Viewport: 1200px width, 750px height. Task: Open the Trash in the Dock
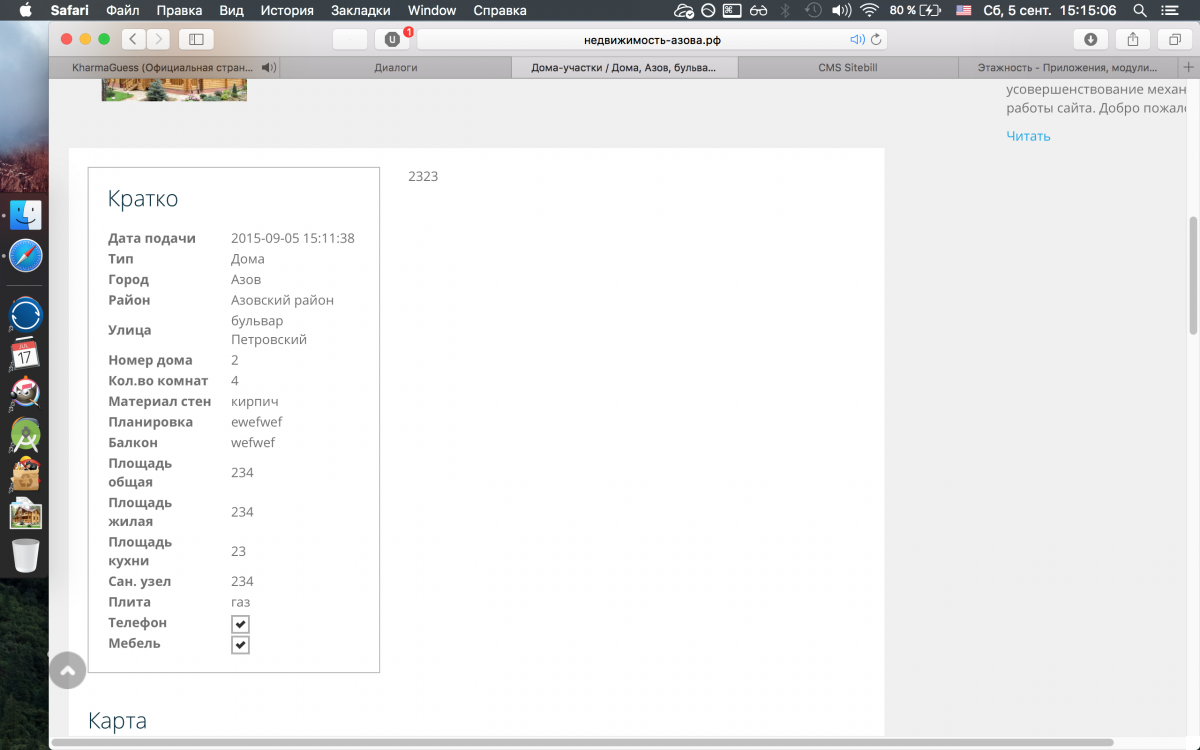26,555
